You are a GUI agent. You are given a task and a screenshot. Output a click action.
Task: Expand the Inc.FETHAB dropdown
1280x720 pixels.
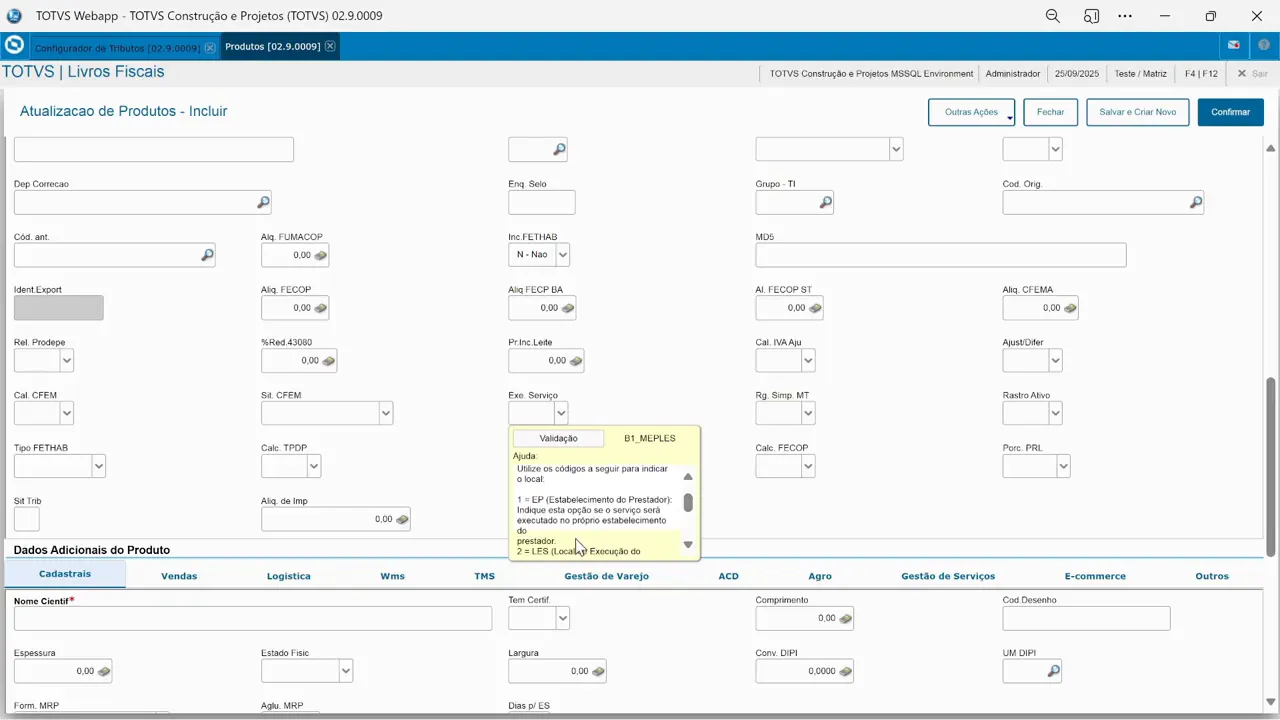point(562,256)
